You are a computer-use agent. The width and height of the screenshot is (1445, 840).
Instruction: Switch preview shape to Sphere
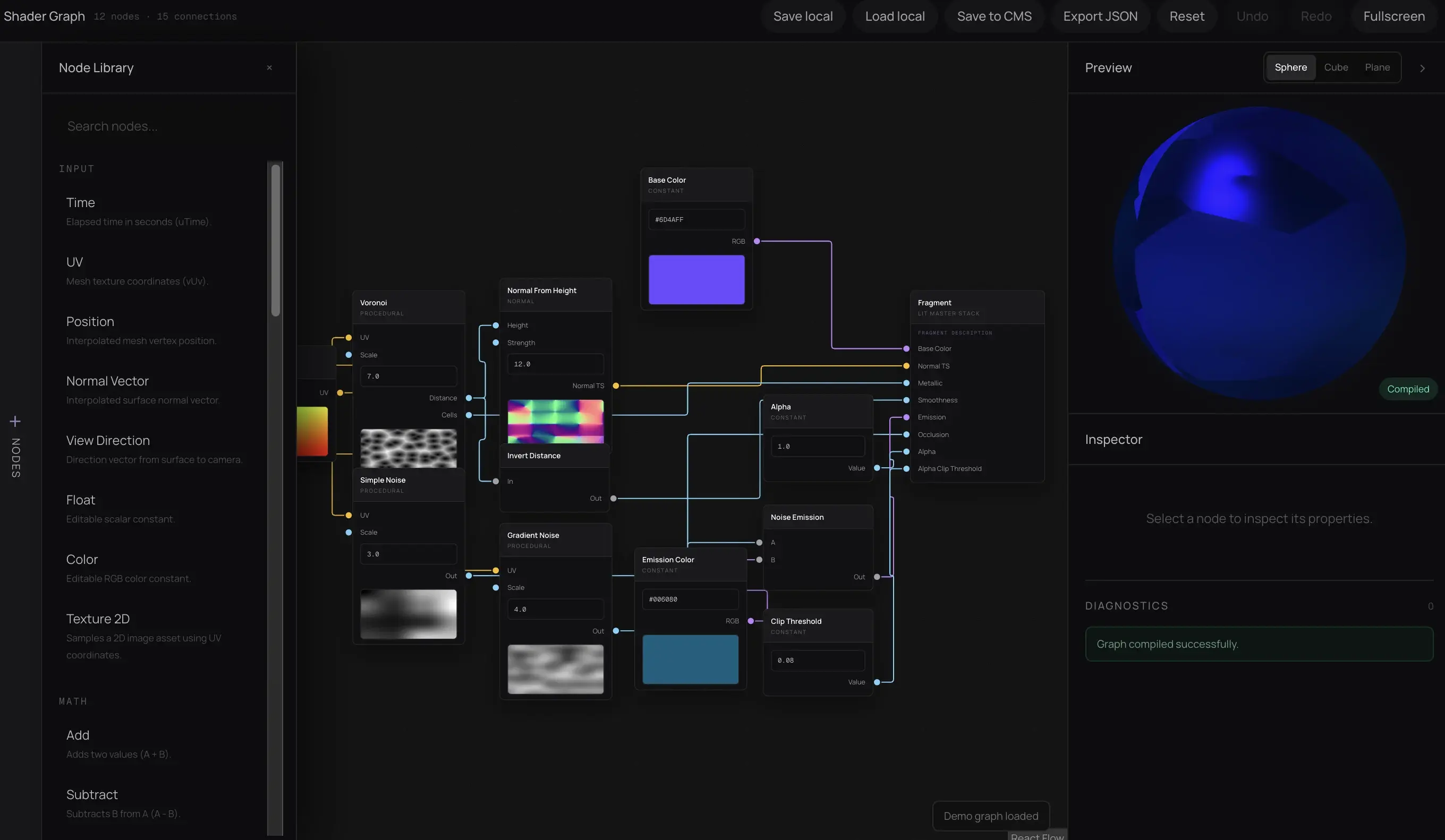(x=1291, y=67)
